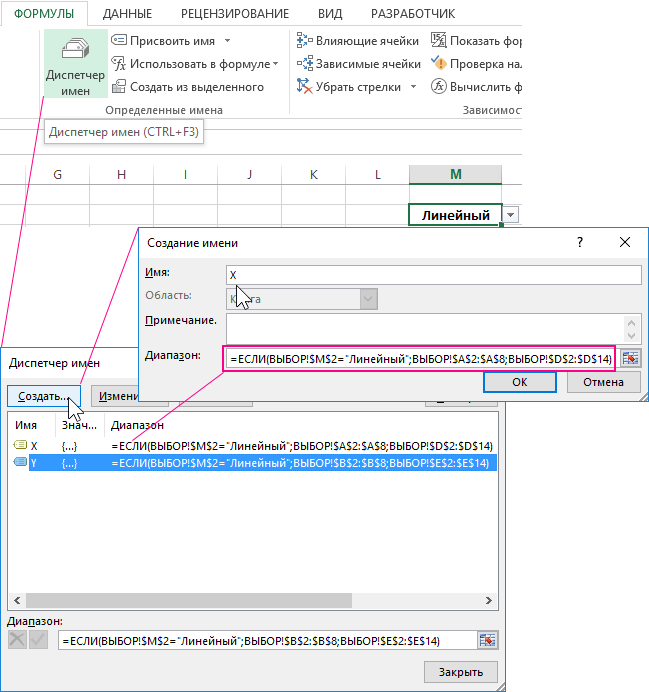This screenshot has height=692, width=649.
Task: Click the Присвоить имя tag icon
Action: click(118, 40)
